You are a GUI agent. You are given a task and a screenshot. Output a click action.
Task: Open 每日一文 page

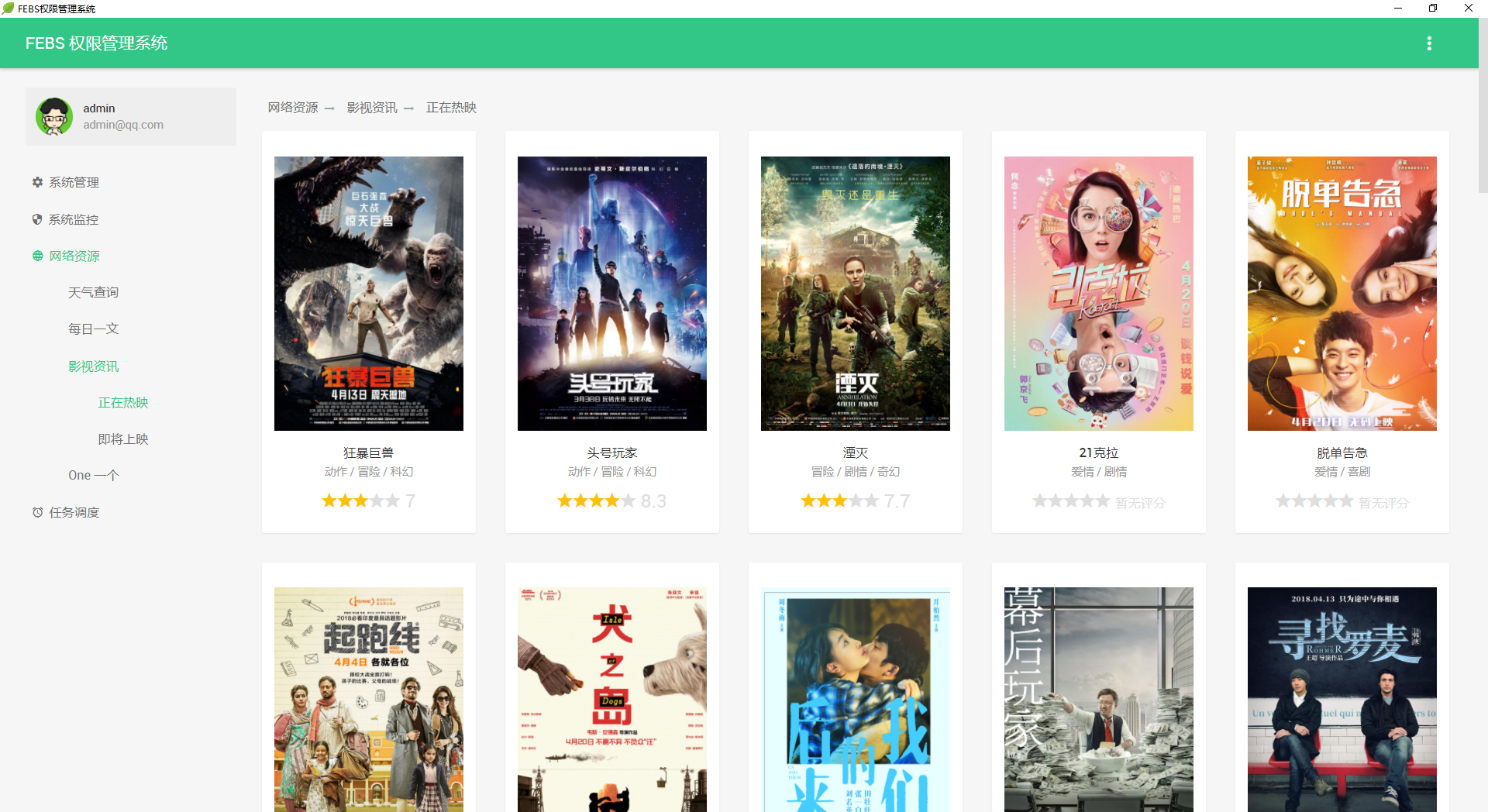[x=93, y=329]
